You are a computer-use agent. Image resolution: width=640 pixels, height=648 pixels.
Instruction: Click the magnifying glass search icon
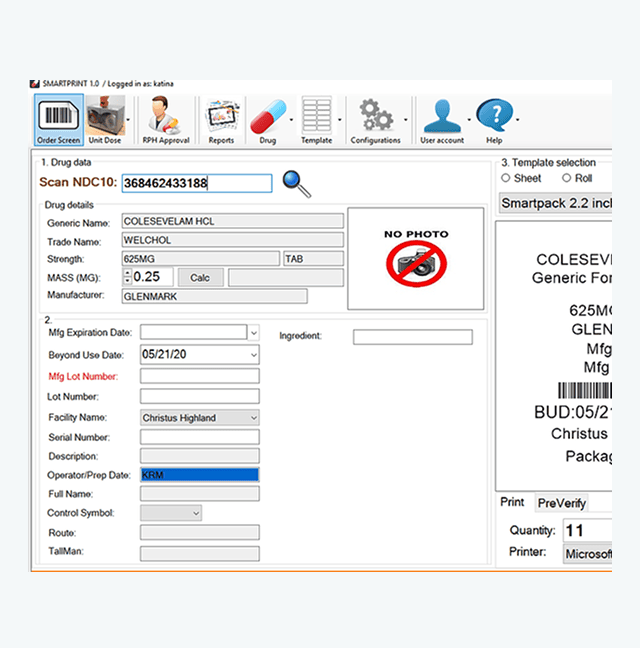click(x=296, y=183)
